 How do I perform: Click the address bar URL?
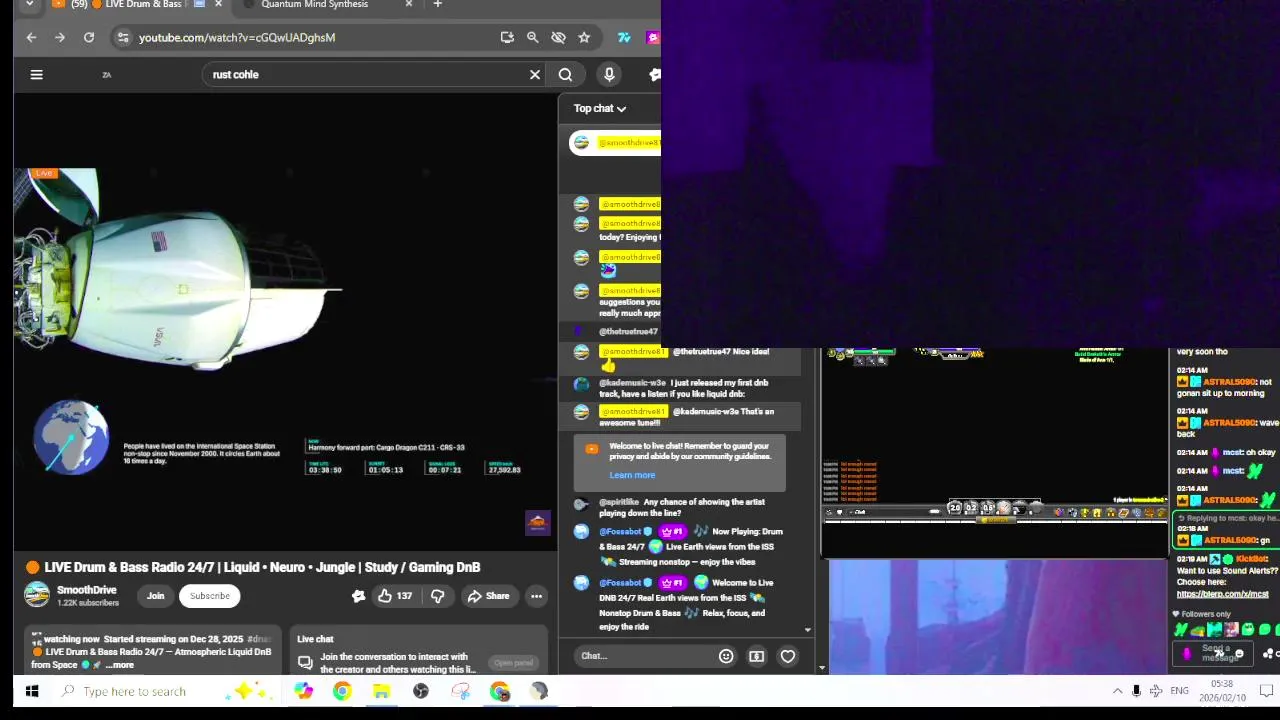[237, 38]
